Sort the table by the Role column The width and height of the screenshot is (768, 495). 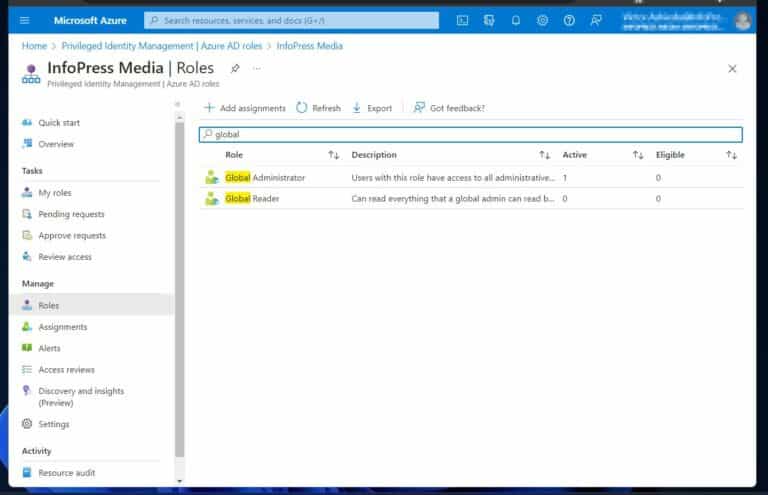tap(334, 155)
